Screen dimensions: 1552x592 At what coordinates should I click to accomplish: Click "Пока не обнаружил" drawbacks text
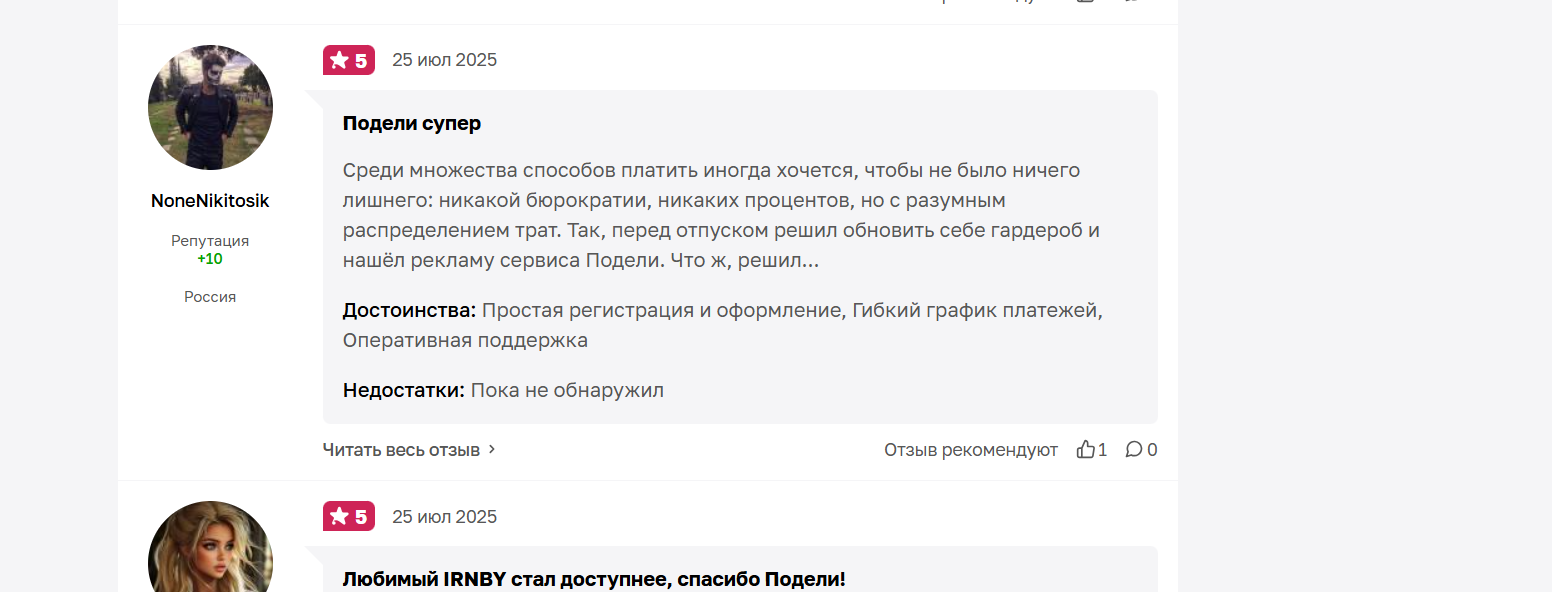(567, 390)
